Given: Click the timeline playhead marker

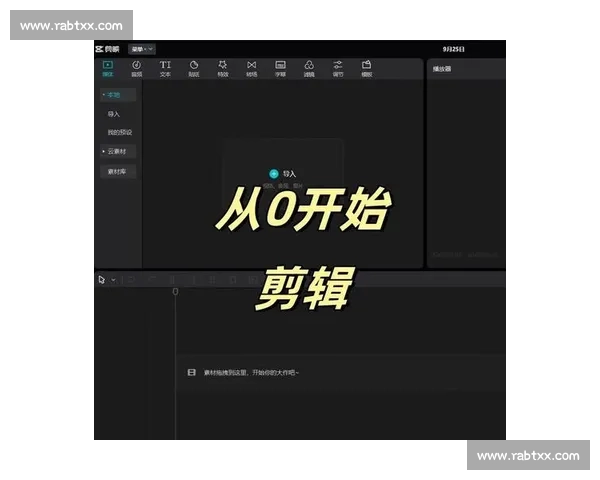Looking at the screenshot, I should 175,292.
